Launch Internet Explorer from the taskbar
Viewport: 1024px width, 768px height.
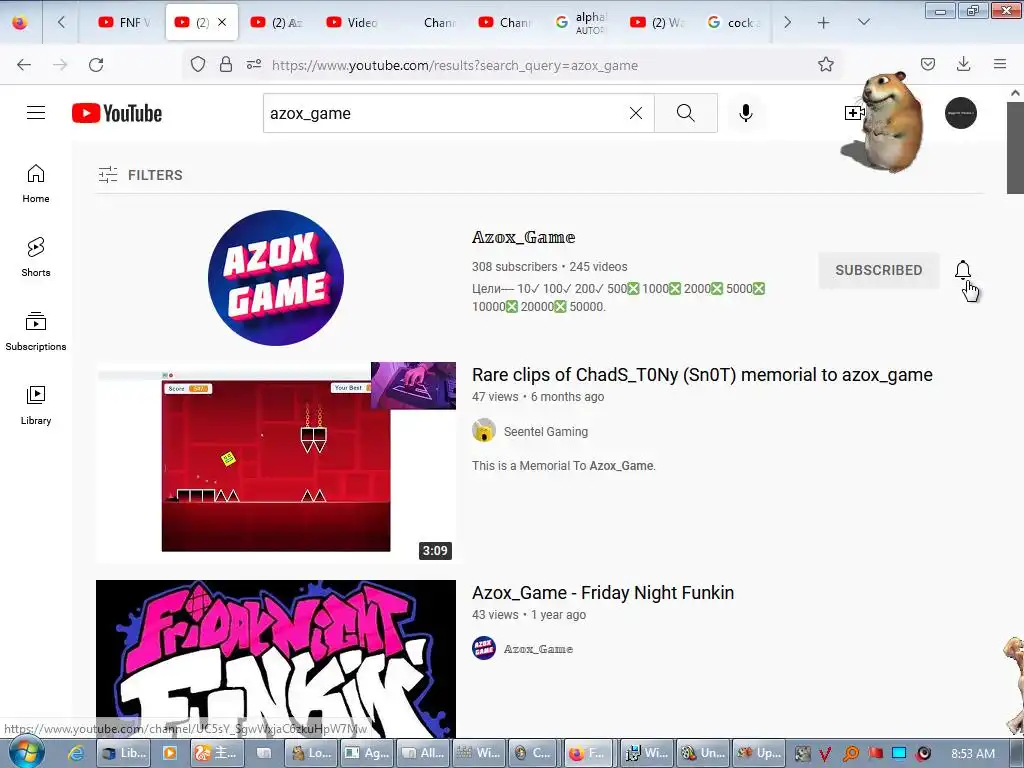click(76, 753)
